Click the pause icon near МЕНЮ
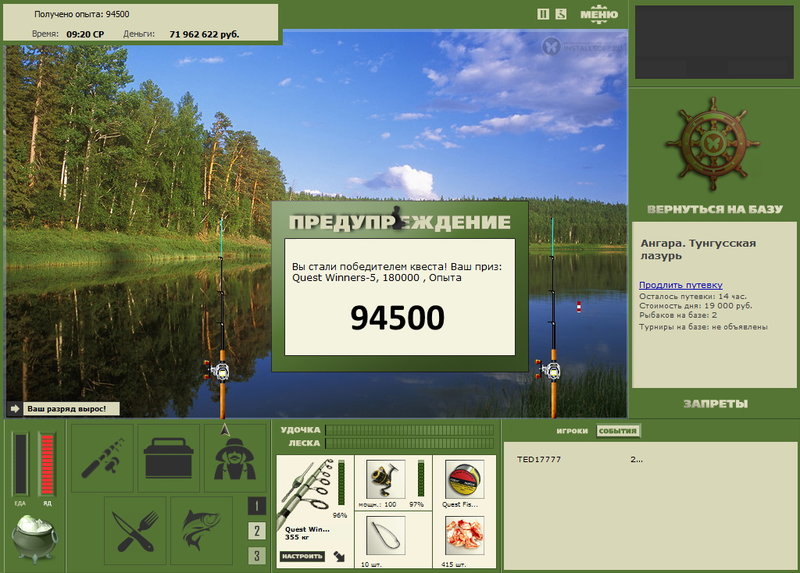Screen dimensions: 800x573 tap(543, 14)
